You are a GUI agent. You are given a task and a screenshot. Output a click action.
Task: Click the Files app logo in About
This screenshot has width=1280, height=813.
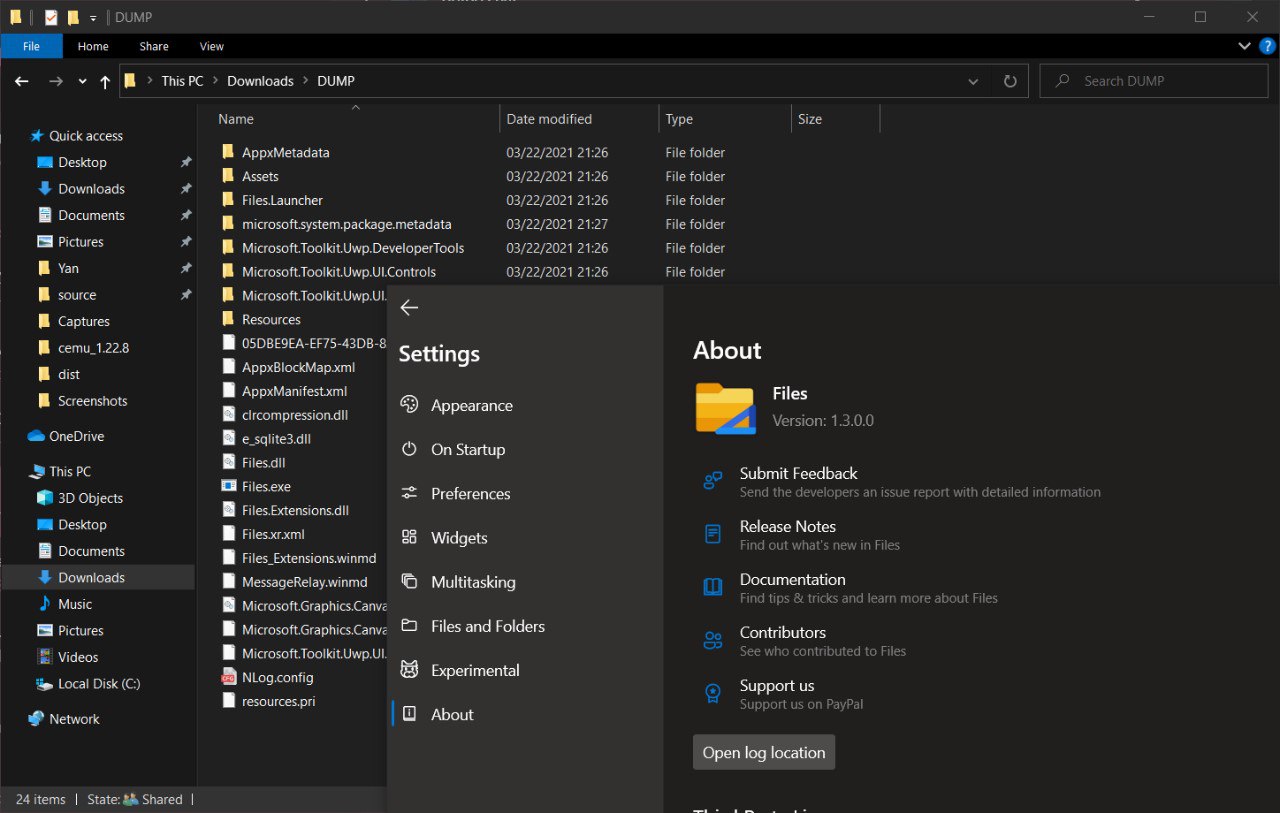[x=725, y=407]
